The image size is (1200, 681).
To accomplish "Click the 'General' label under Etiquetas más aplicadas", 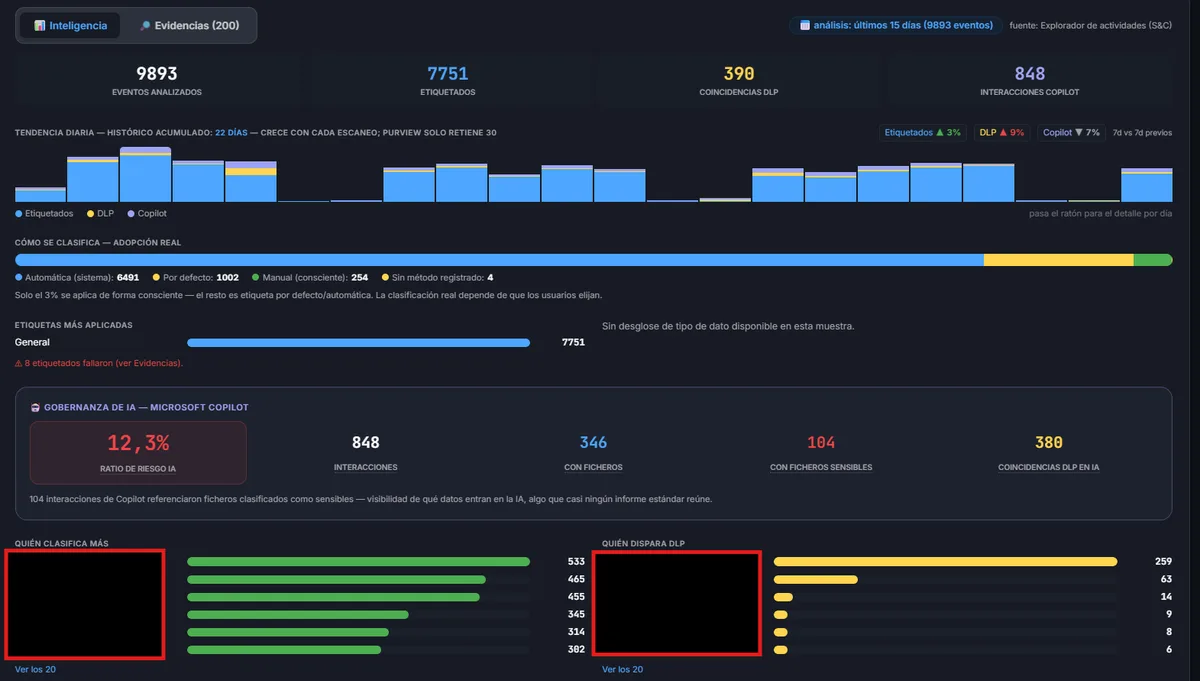I will pyautogui.click(x=32, y=343).
